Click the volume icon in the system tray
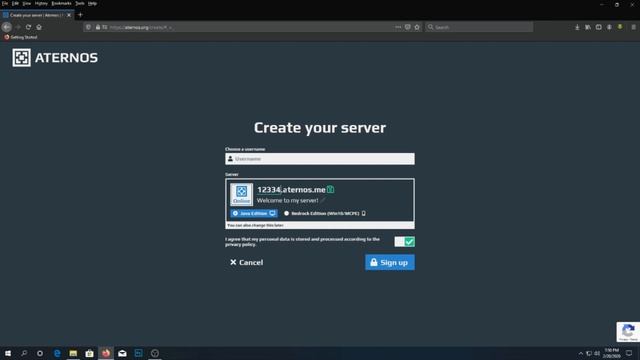This screenshot has height=360, width=640. click(597, 353)
